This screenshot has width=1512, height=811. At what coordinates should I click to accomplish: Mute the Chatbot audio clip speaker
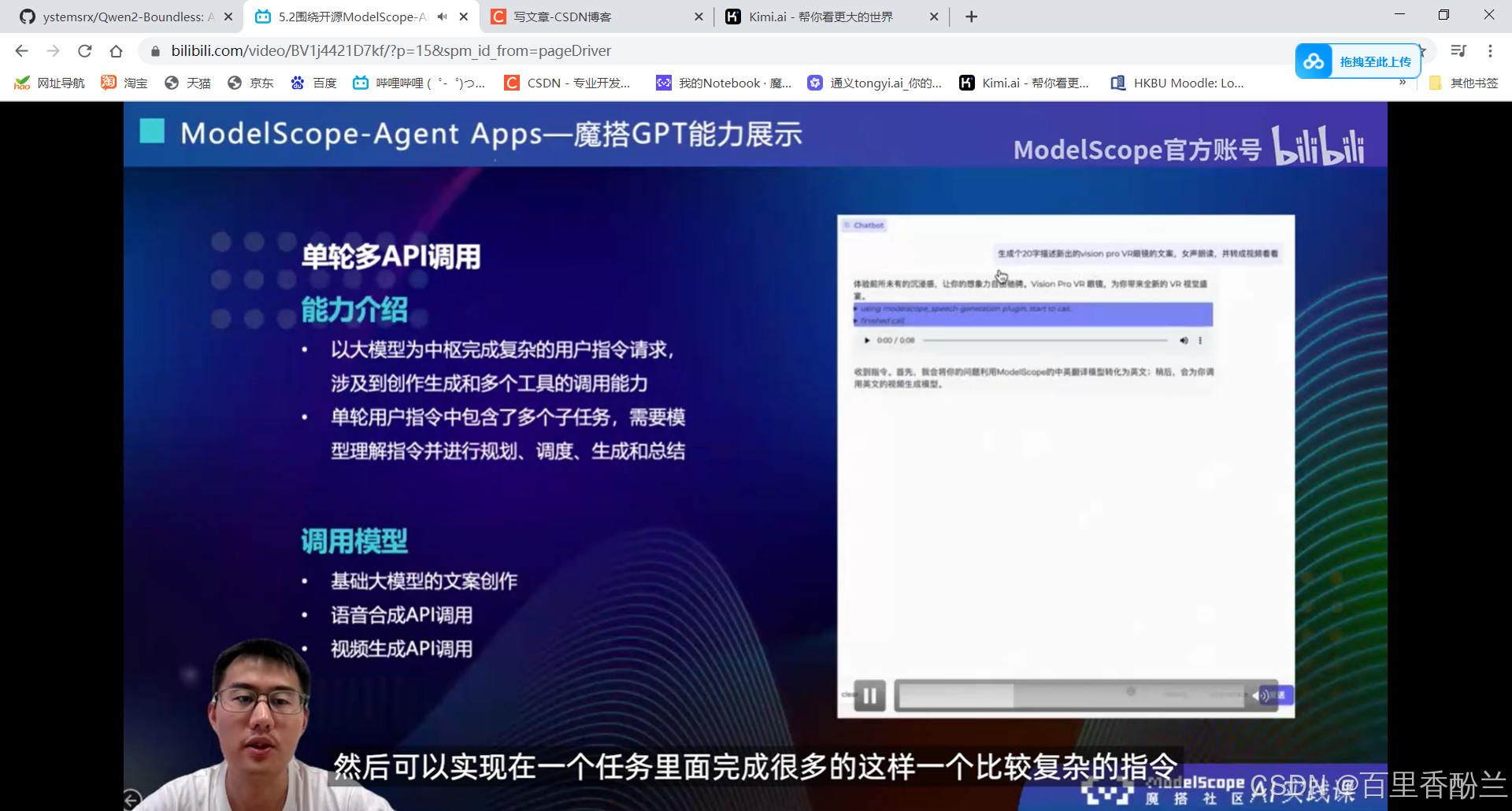1184,341
